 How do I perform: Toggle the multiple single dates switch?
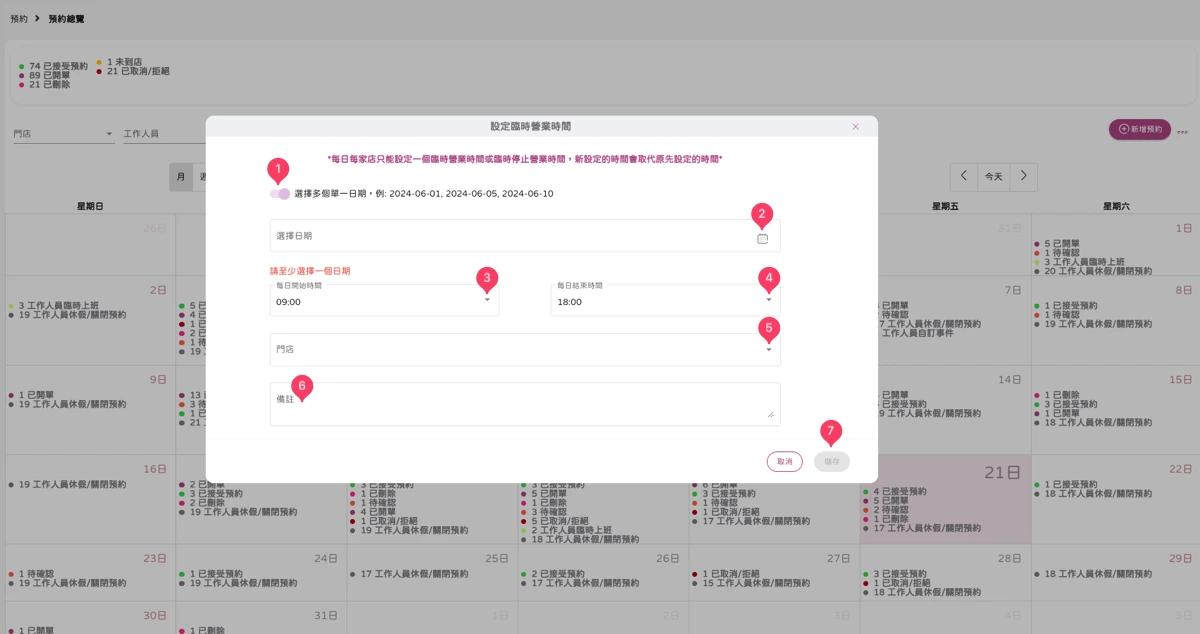coord(280,194)
